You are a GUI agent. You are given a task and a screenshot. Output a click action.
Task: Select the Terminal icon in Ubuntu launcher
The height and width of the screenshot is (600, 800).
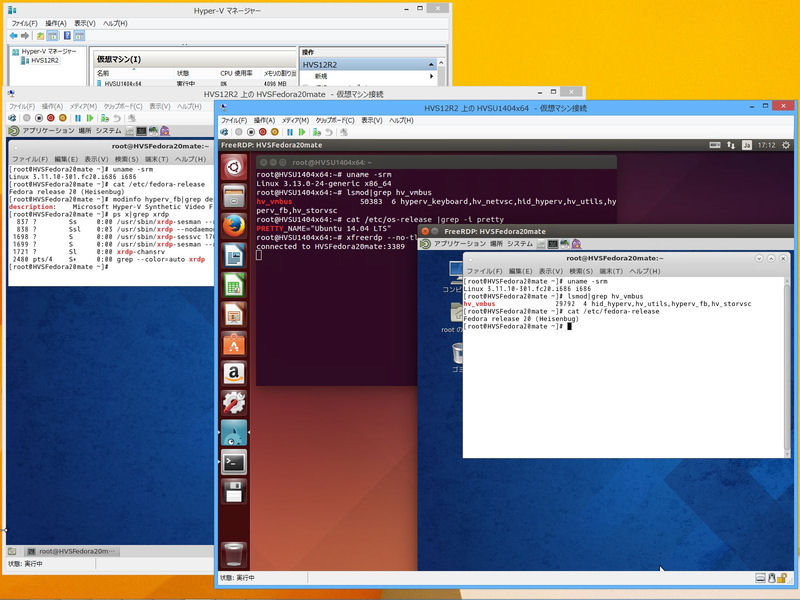(x=234, y=462)
